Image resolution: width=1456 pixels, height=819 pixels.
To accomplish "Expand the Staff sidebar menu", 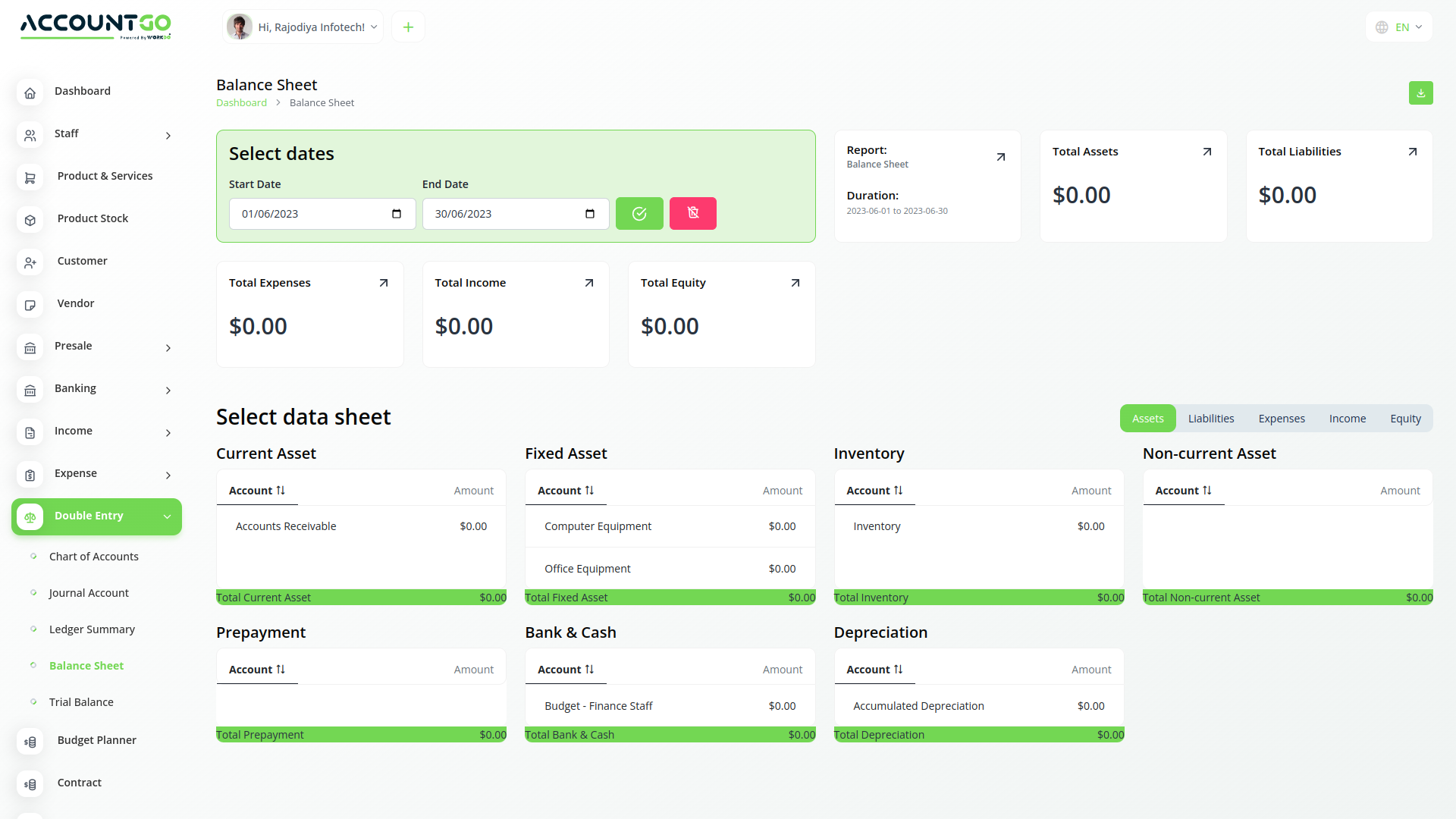I will pyautogui.click(x=168, y=135).
